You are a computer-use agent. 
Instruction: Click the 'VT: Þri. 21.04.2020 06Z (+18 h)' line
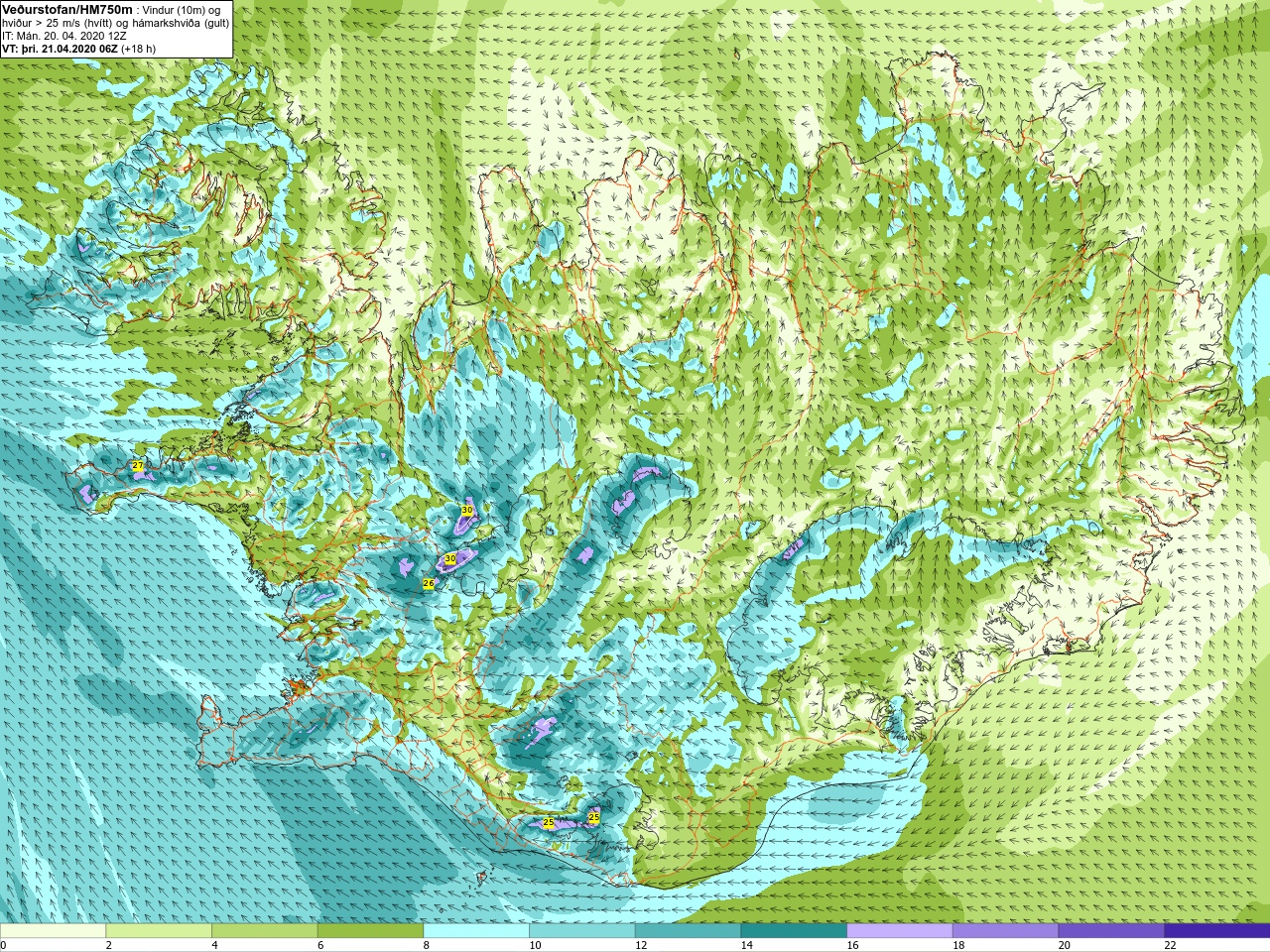click(79, 49)
